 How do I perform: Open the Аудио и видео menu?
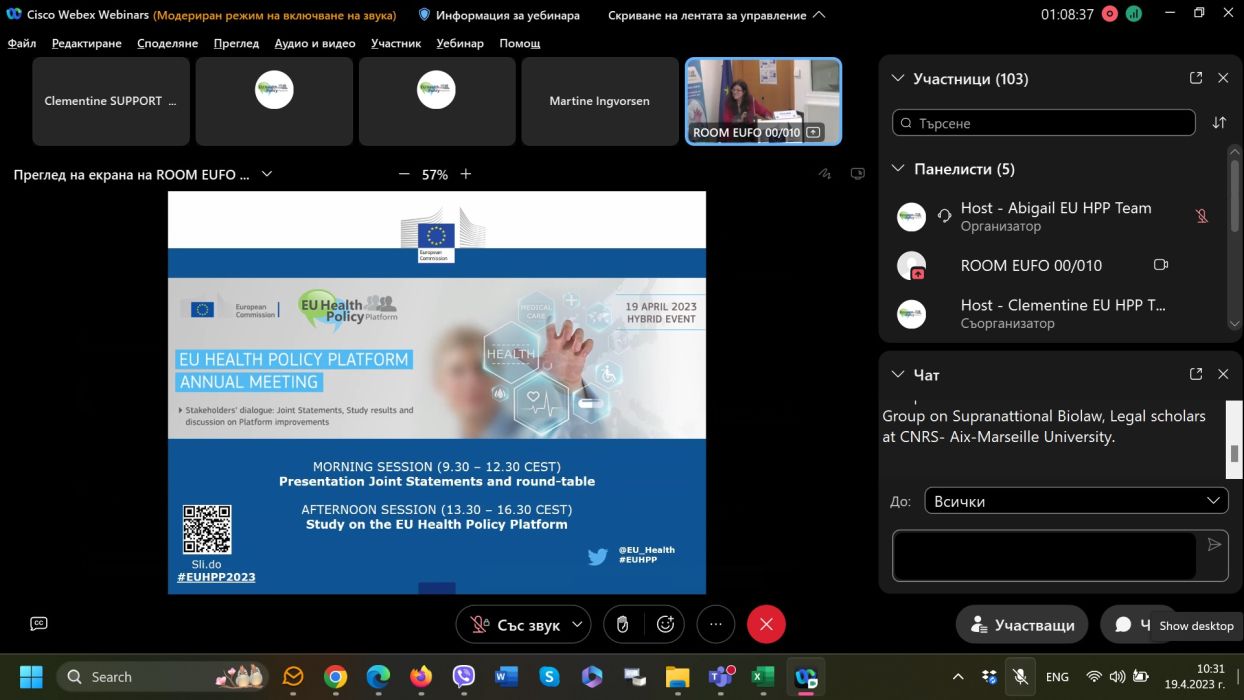315,43
